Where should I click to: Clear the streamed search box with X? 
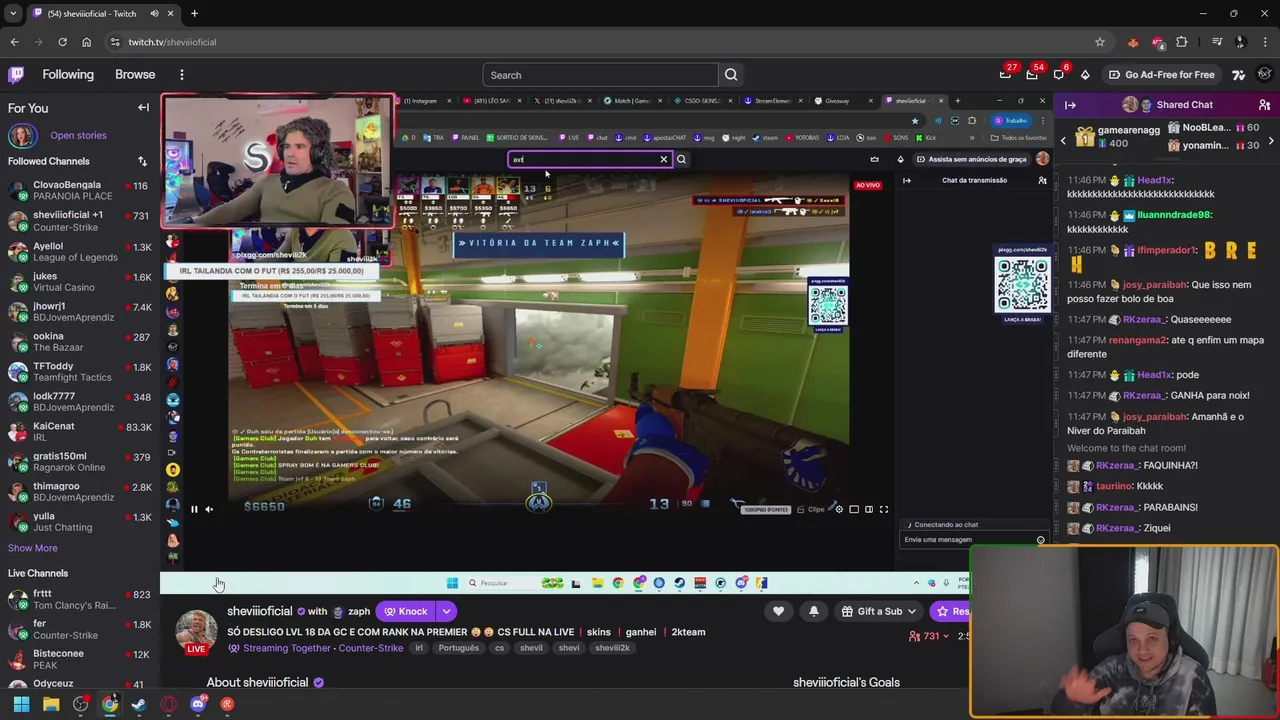(663, 159)
